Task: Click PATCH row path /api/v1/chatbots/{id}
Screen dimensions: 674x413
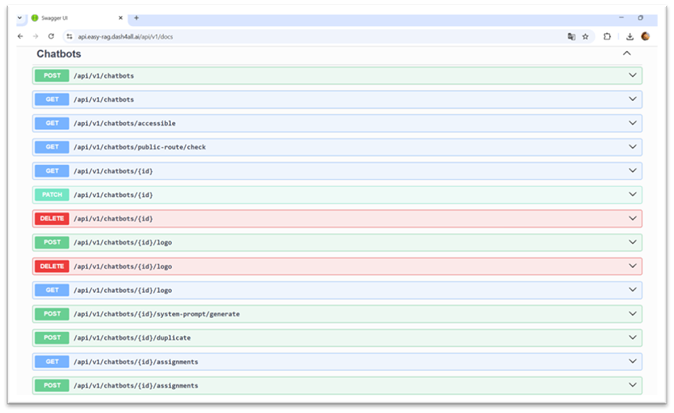Action: pos(113,195)
